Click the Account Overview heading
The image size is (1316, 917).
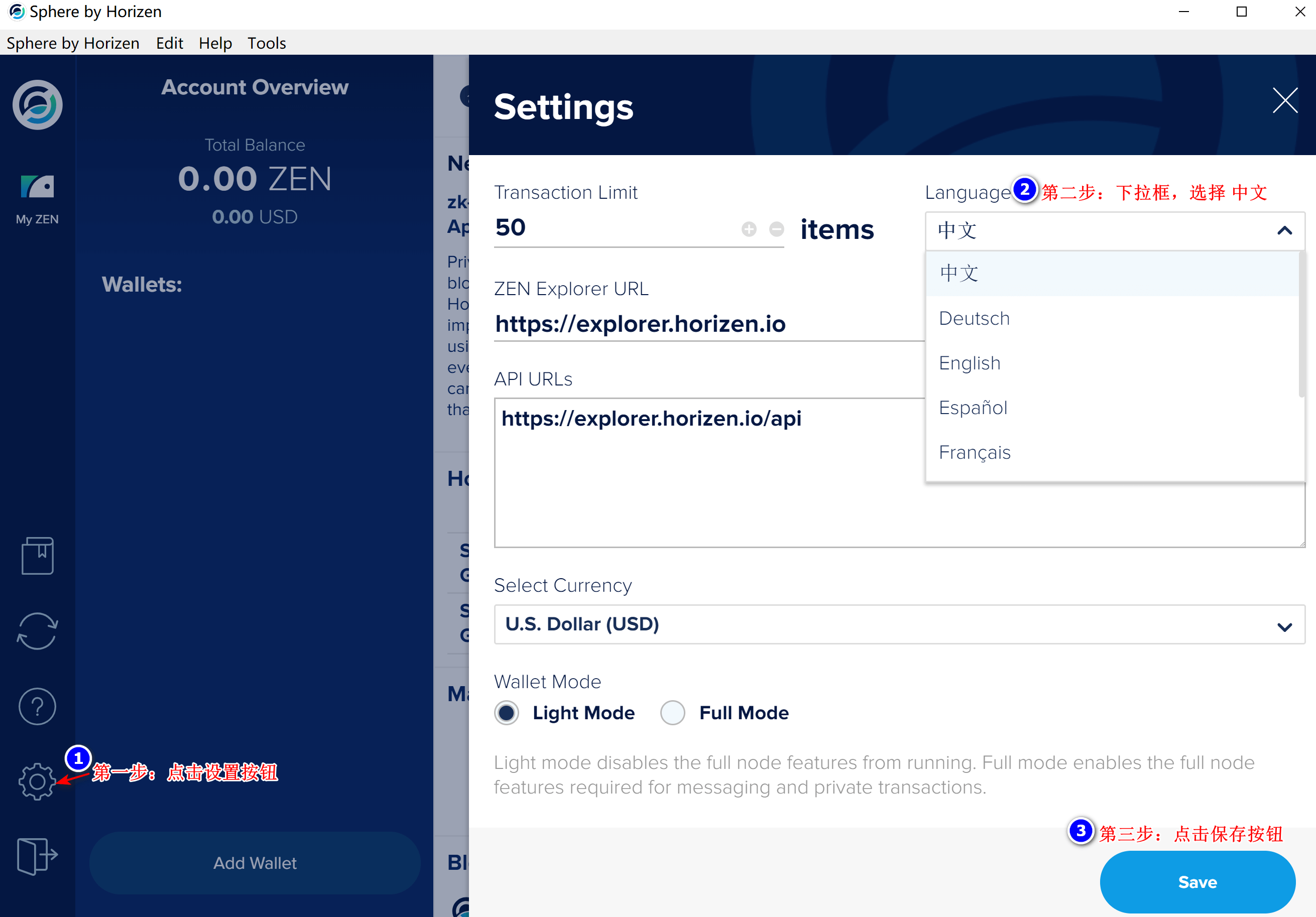[x=255, y=87]
